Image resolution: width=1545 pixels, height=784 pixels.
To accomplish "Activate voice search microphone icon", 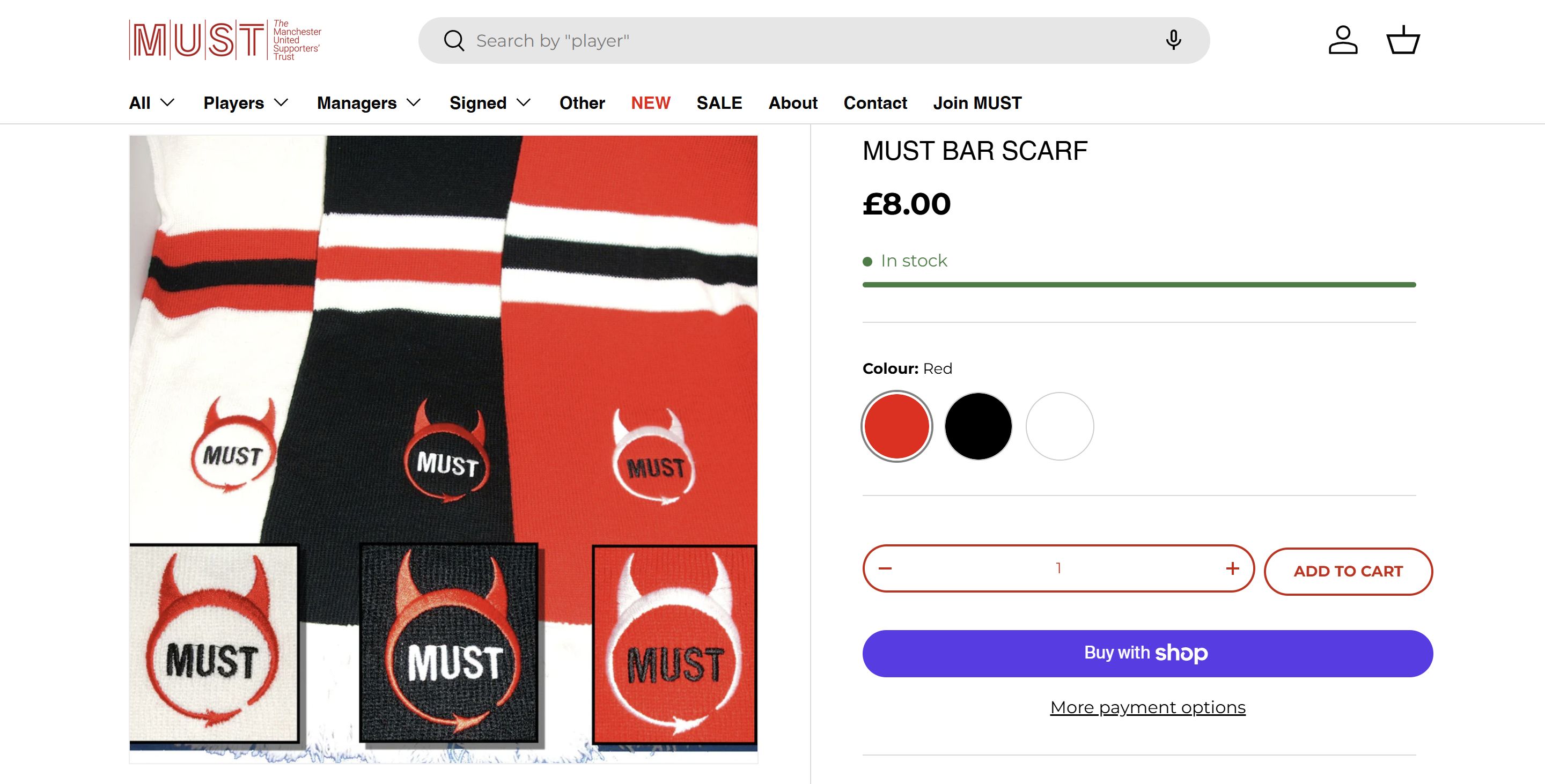I will click(1173, 40).
